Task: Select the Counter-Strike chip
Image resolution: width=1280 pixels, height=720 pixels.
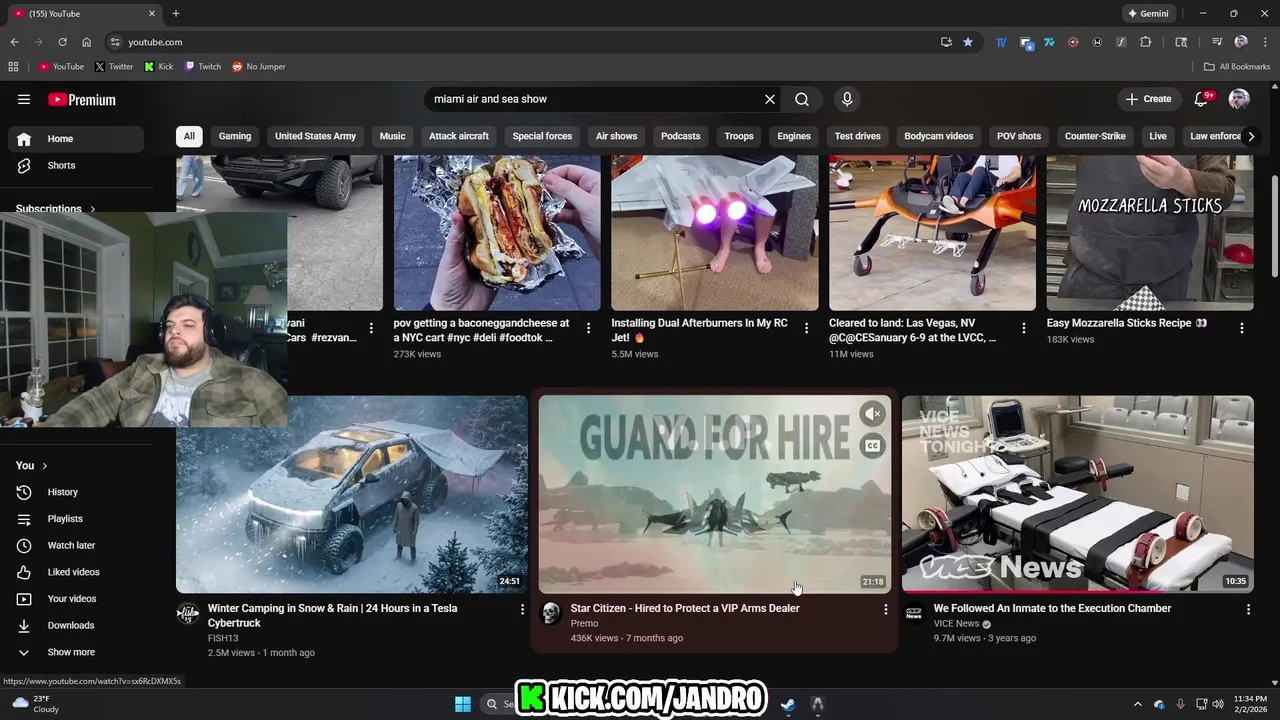Action: click(x=1095, y=136)
